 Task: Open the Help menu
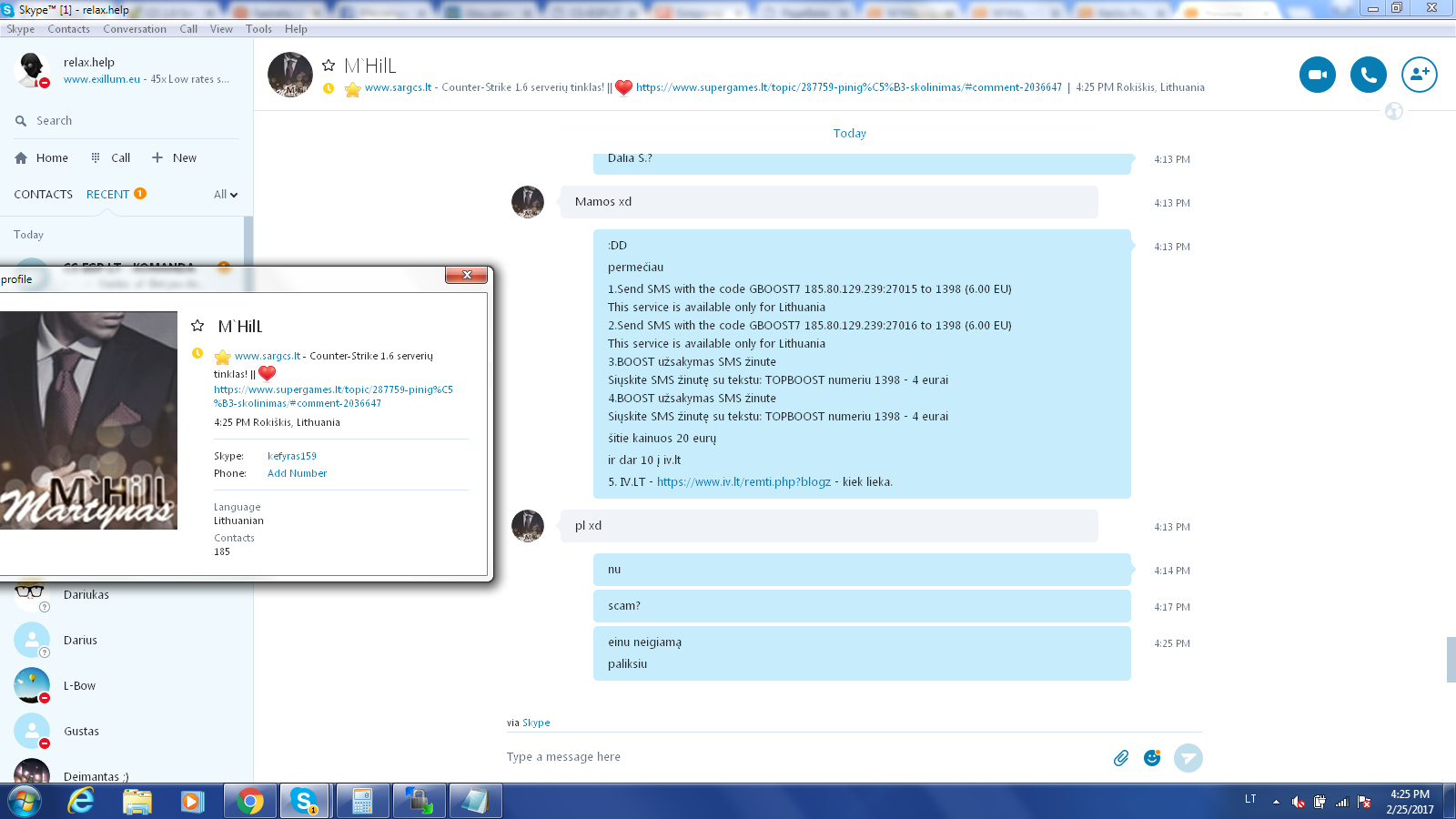[296, 29]
